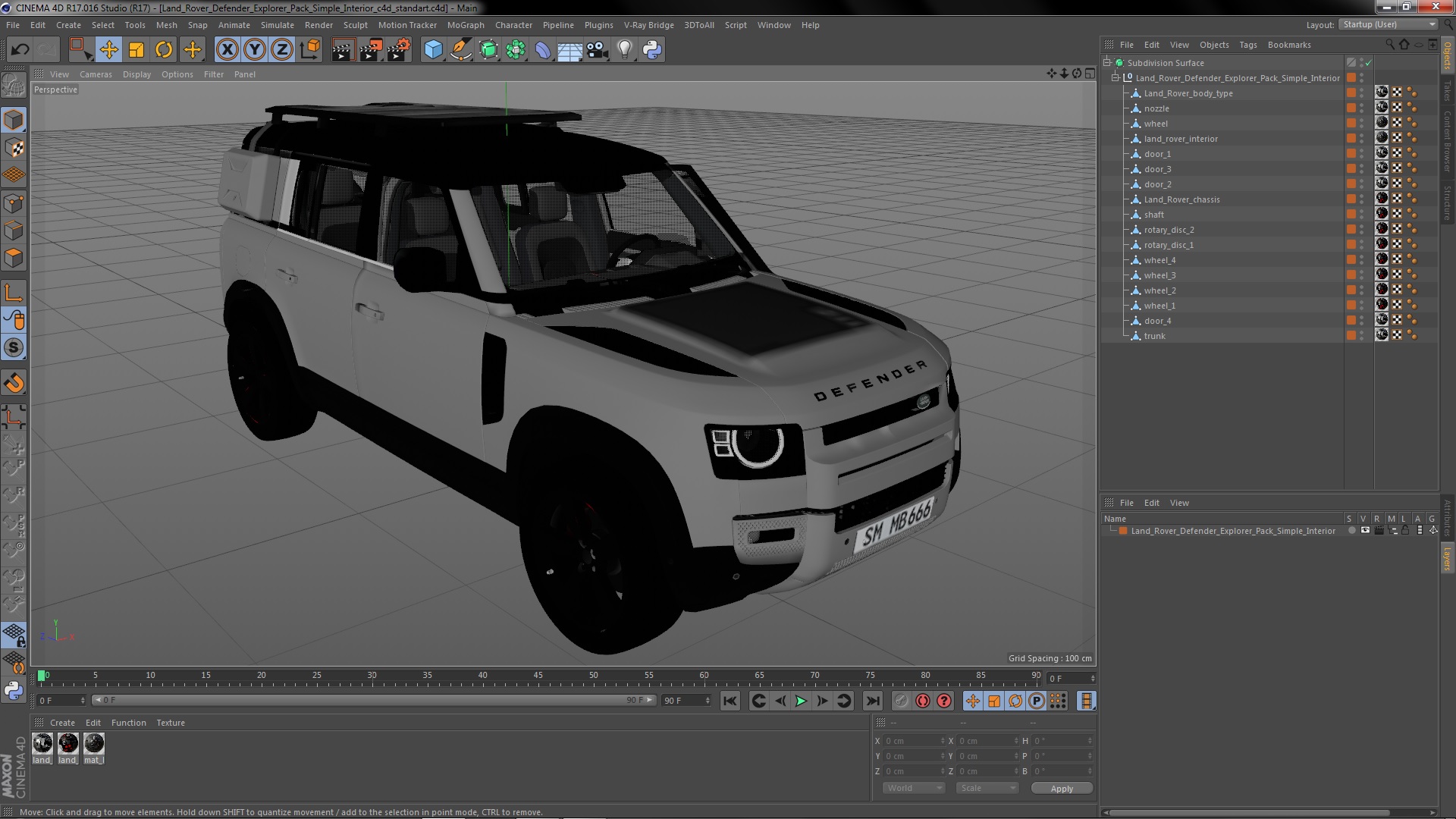Open the array modeling objects icon

tap(516, 50)
